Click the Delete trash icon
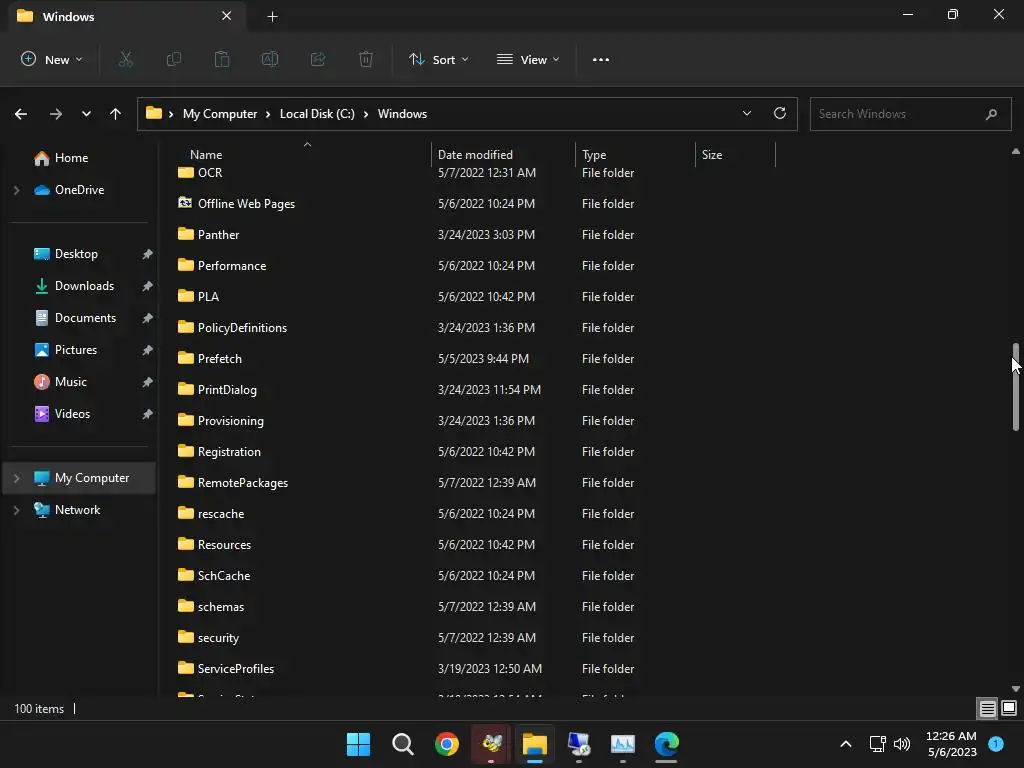 tap(366, 59)
